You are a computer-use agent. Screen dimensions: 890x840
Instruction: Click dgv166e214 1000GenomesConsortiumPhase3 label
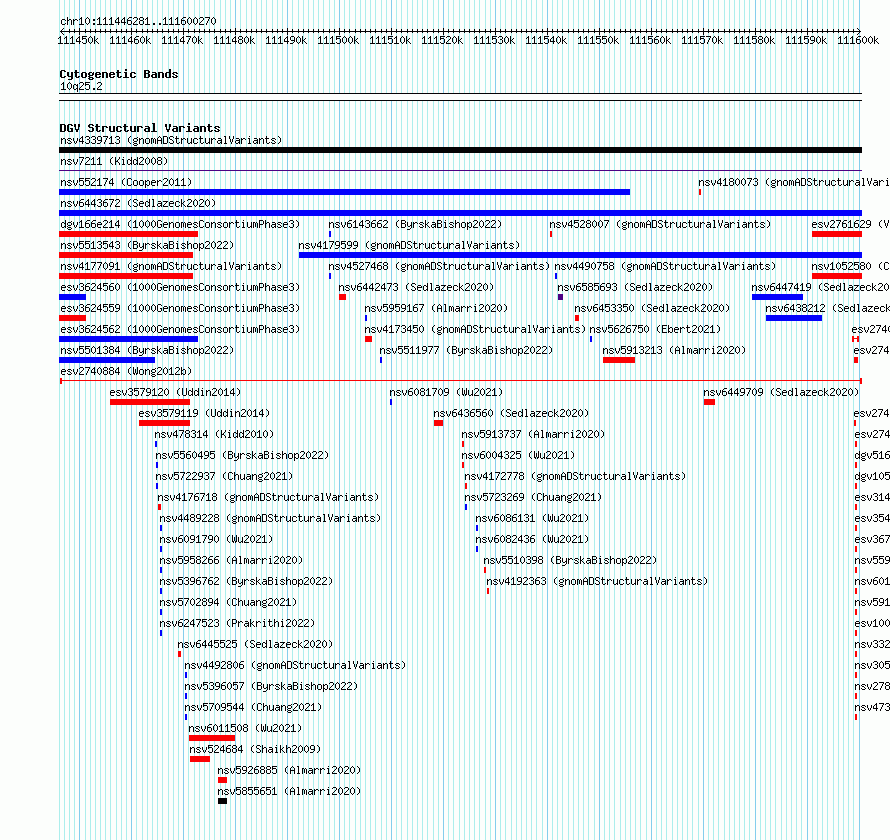pyautogui.click(x=180, y=224)
